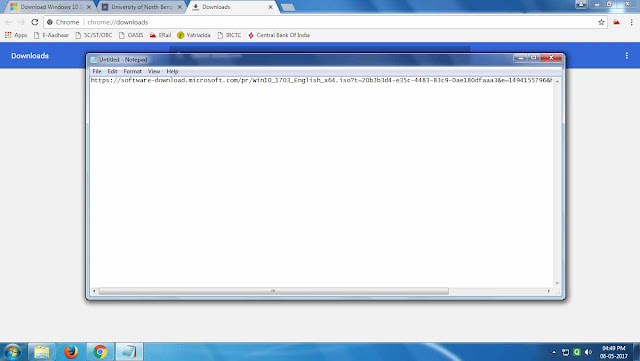This screenshot has height=361, width=640.
Task: Open Notepad's Edit menu
Action: pos(112,71)
